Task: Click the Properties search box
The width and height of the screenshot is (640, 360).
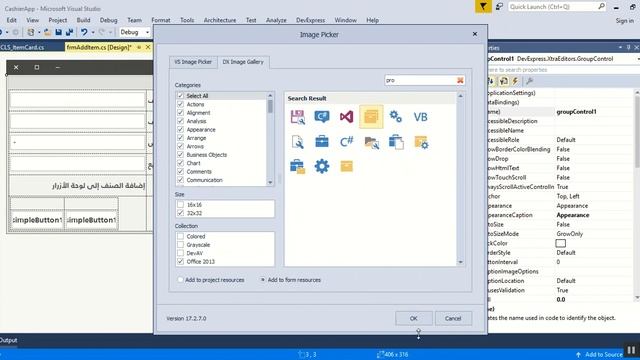Action: pyautogui.click(x=563, y=70)
